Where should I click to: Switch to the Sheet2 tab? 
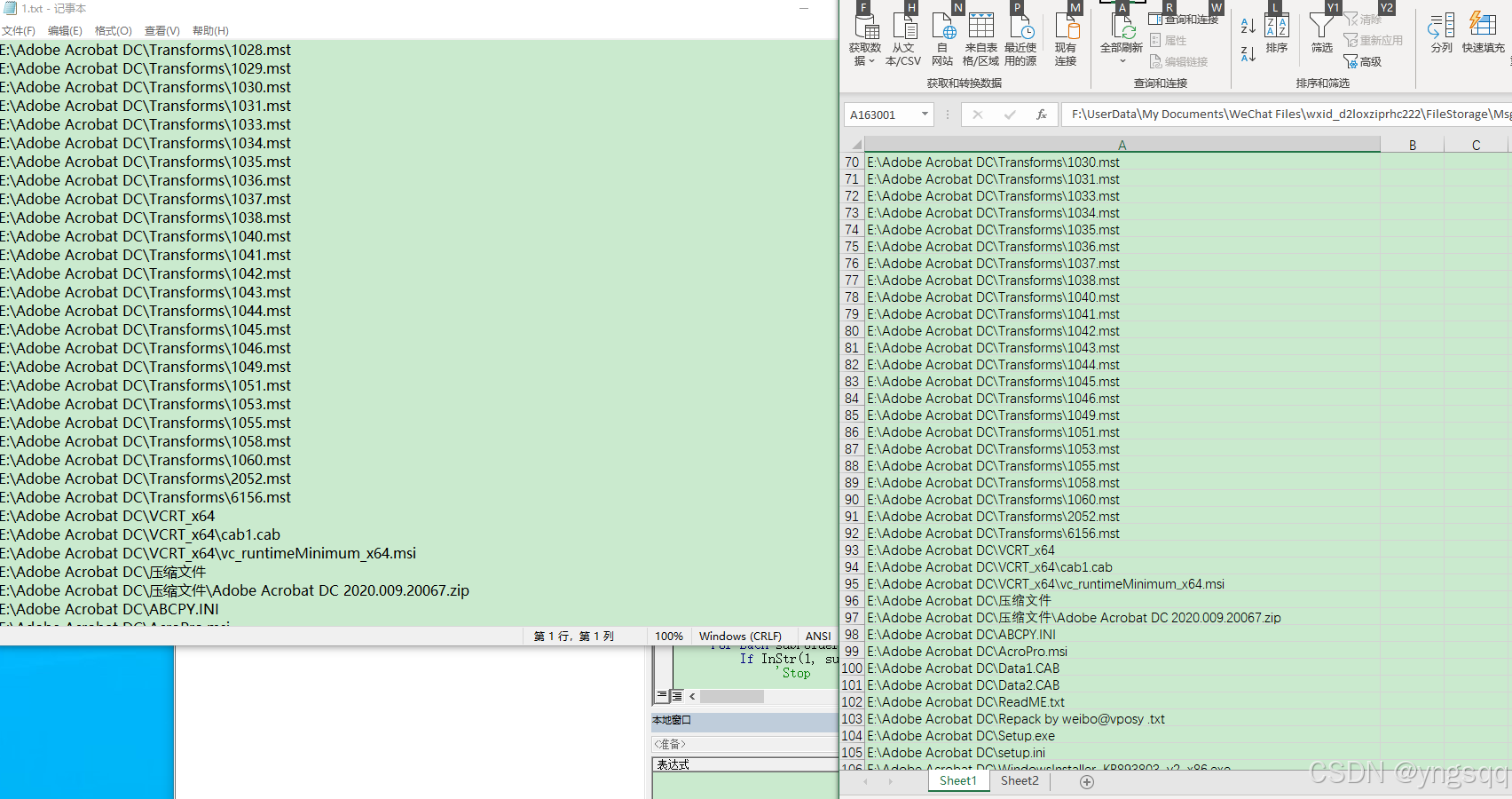pyautogui.click(x=1020, y=781)
